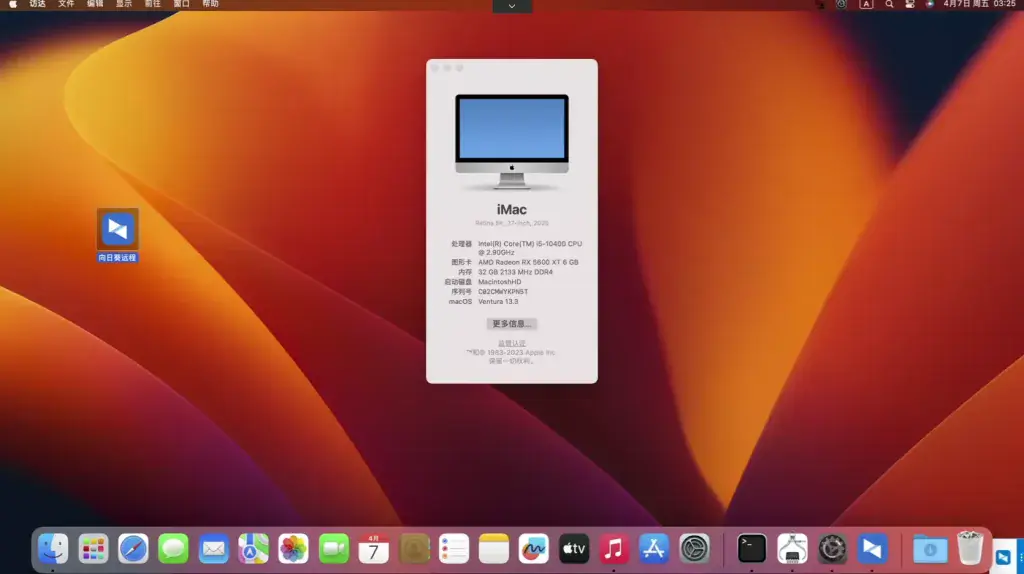Screen dimensions: 1024x574
Task: Open the Trash in the Dock
Action: (970, 548)
